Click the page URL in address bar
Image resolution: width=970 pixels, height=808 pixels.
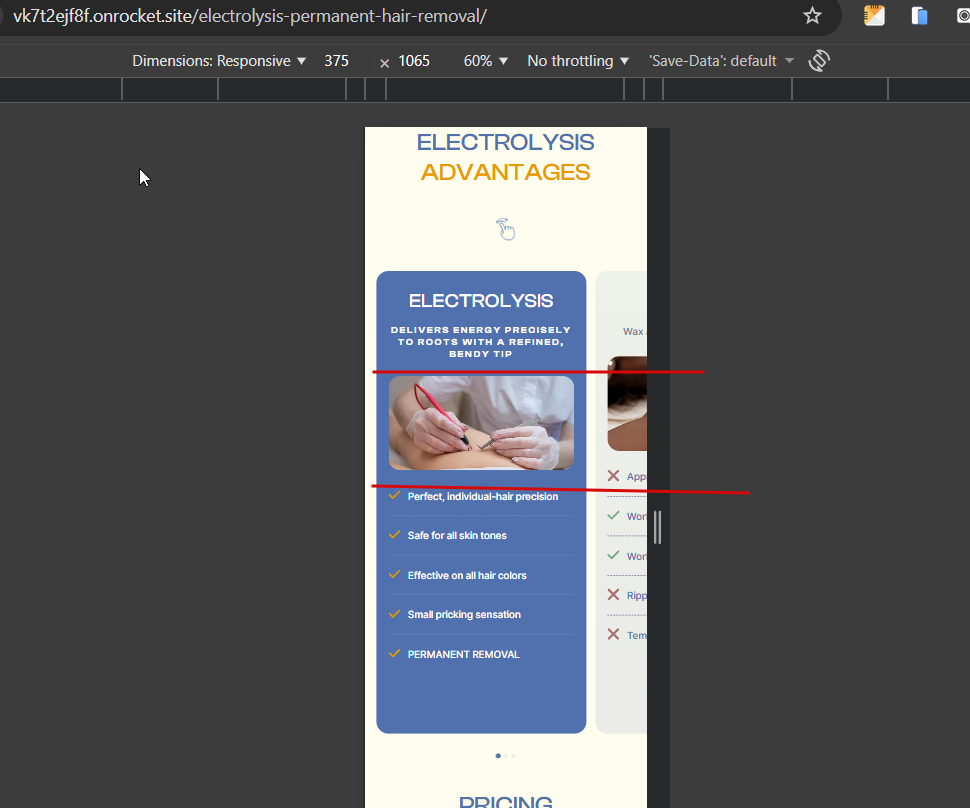pos(250,16)
